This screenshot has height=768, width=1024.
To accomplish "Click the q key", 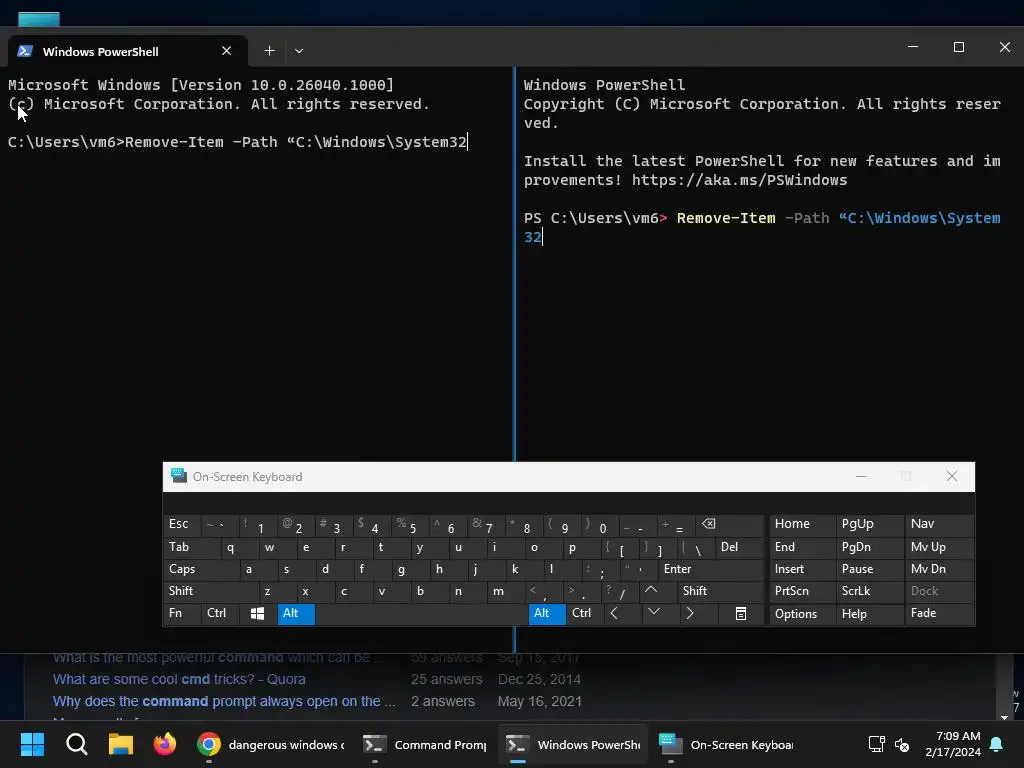I will click(x=239, y=547).
